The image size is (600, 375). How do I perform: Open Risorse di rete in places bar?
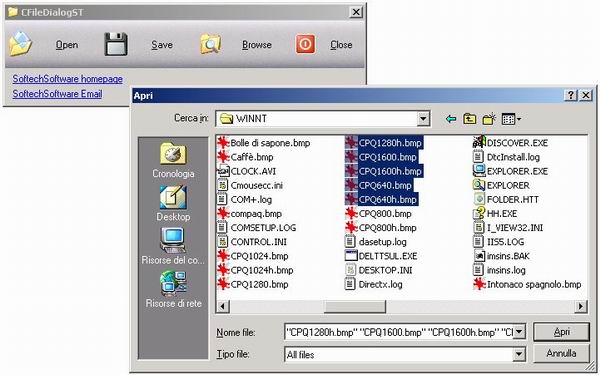click(173, 289)
